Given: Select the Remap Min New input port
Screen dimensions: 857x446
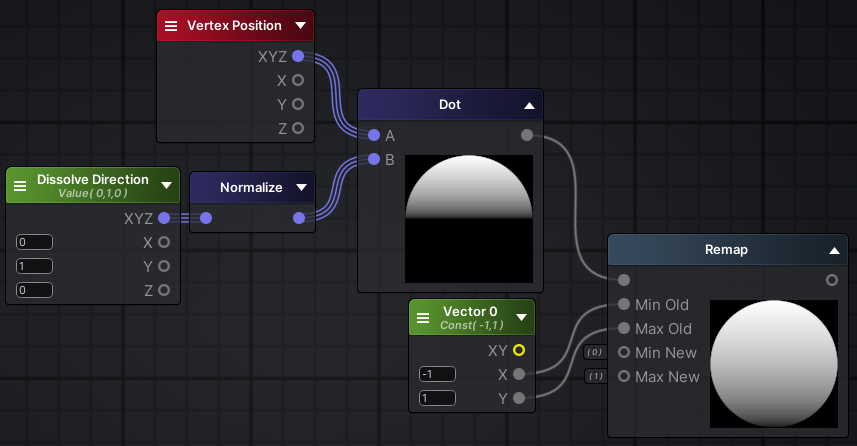Looking at the screenshot, I should [624, 353].
